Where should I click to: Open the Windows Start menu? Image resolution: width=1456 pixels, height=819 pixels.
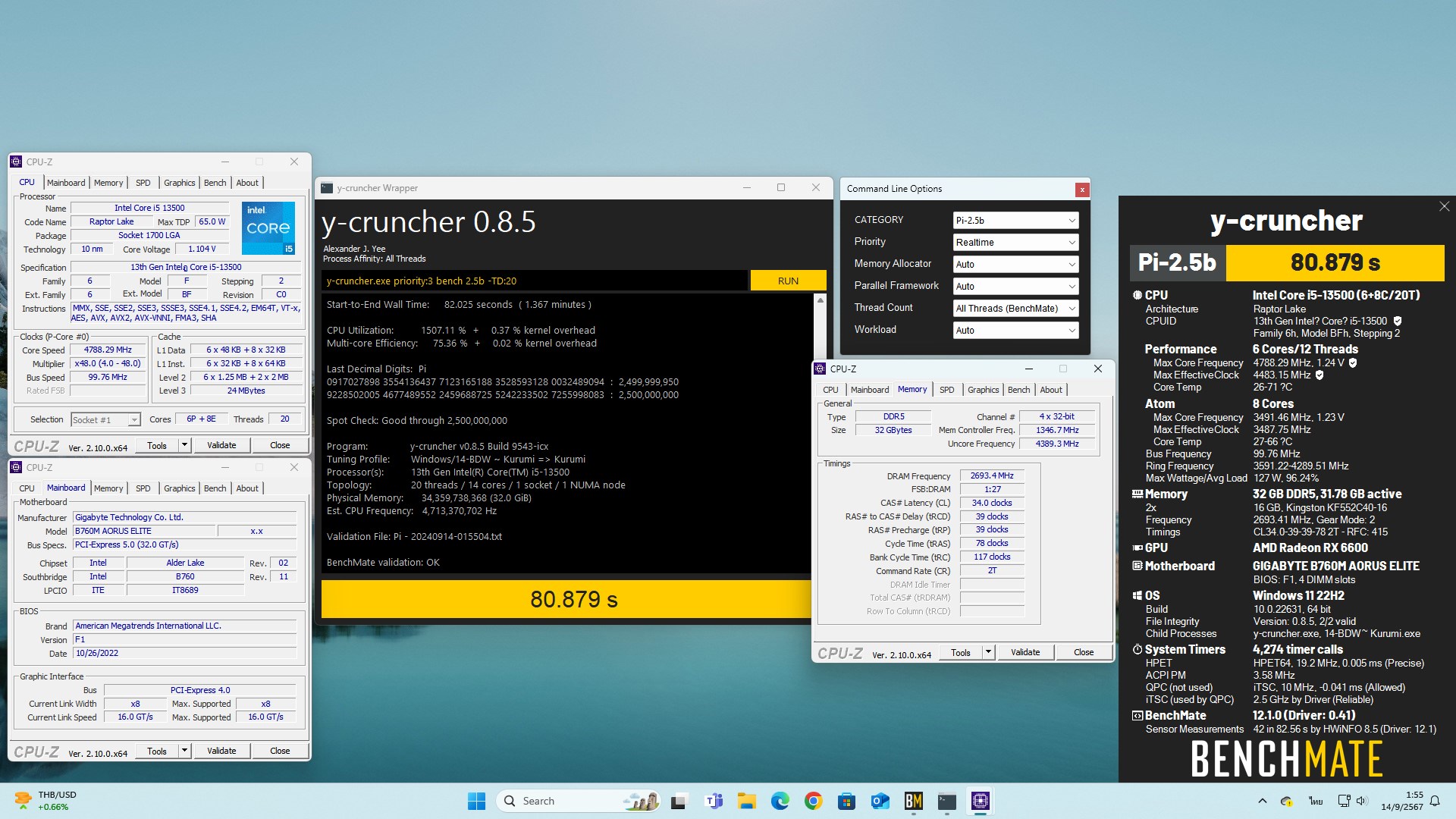pyautogui.click(x=476, y=801)
